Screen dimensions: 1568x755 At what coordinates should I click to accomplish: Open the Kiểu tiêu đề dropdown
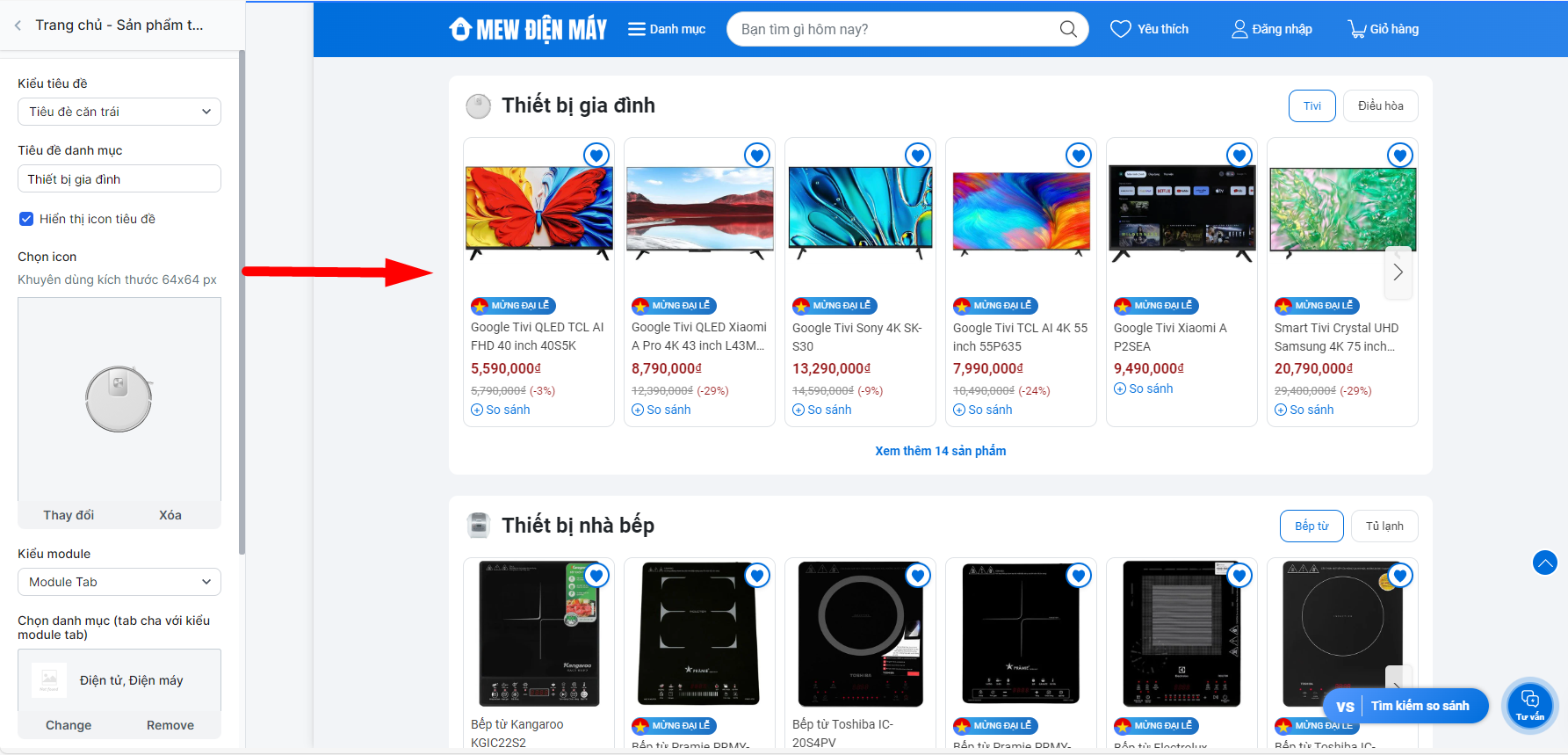point(119,112)
